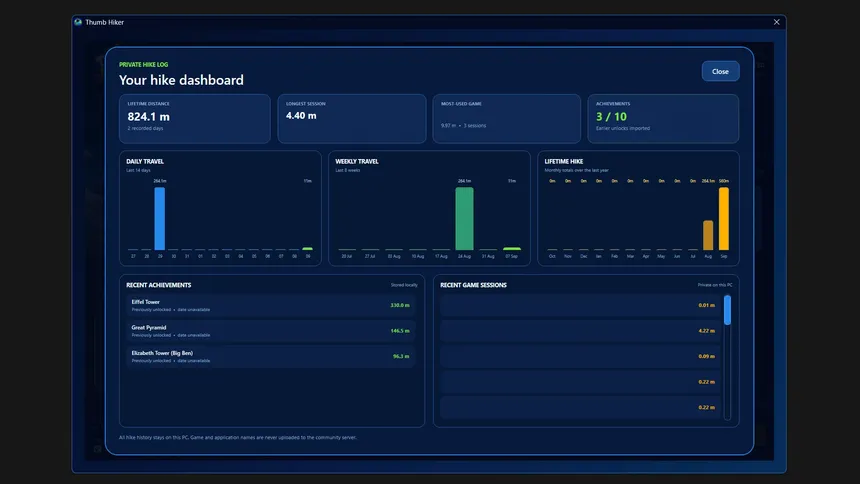
Task: Select the 0.01 m game session row
Action: point(580,305)
